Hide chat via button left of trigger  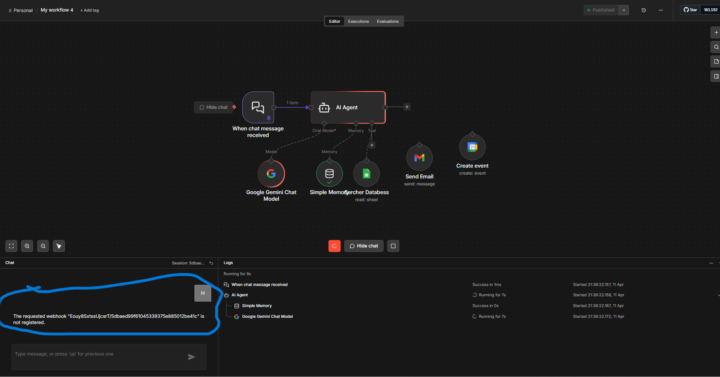tap(214, 107)
